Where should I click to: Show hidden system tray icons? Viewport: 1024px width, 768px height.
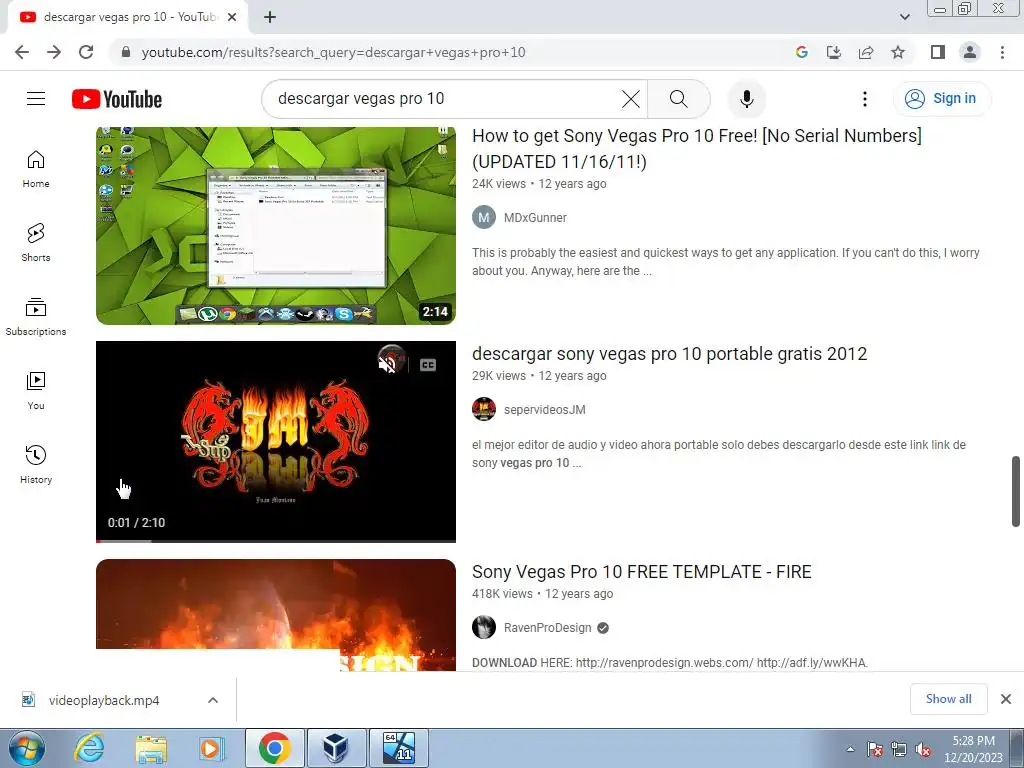point(850,749)
